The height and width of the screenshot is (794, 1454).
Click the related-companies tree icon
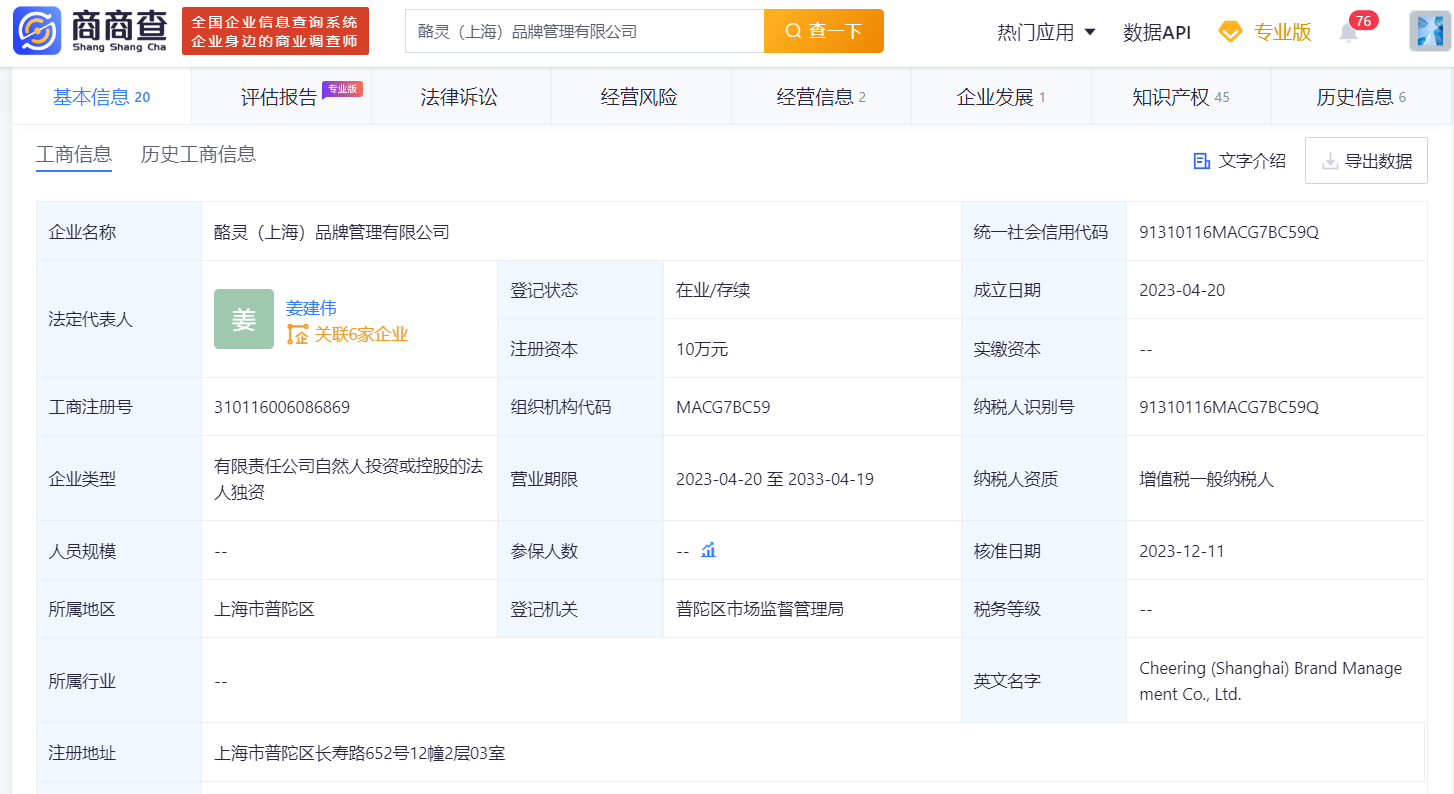tap(297, 335)
